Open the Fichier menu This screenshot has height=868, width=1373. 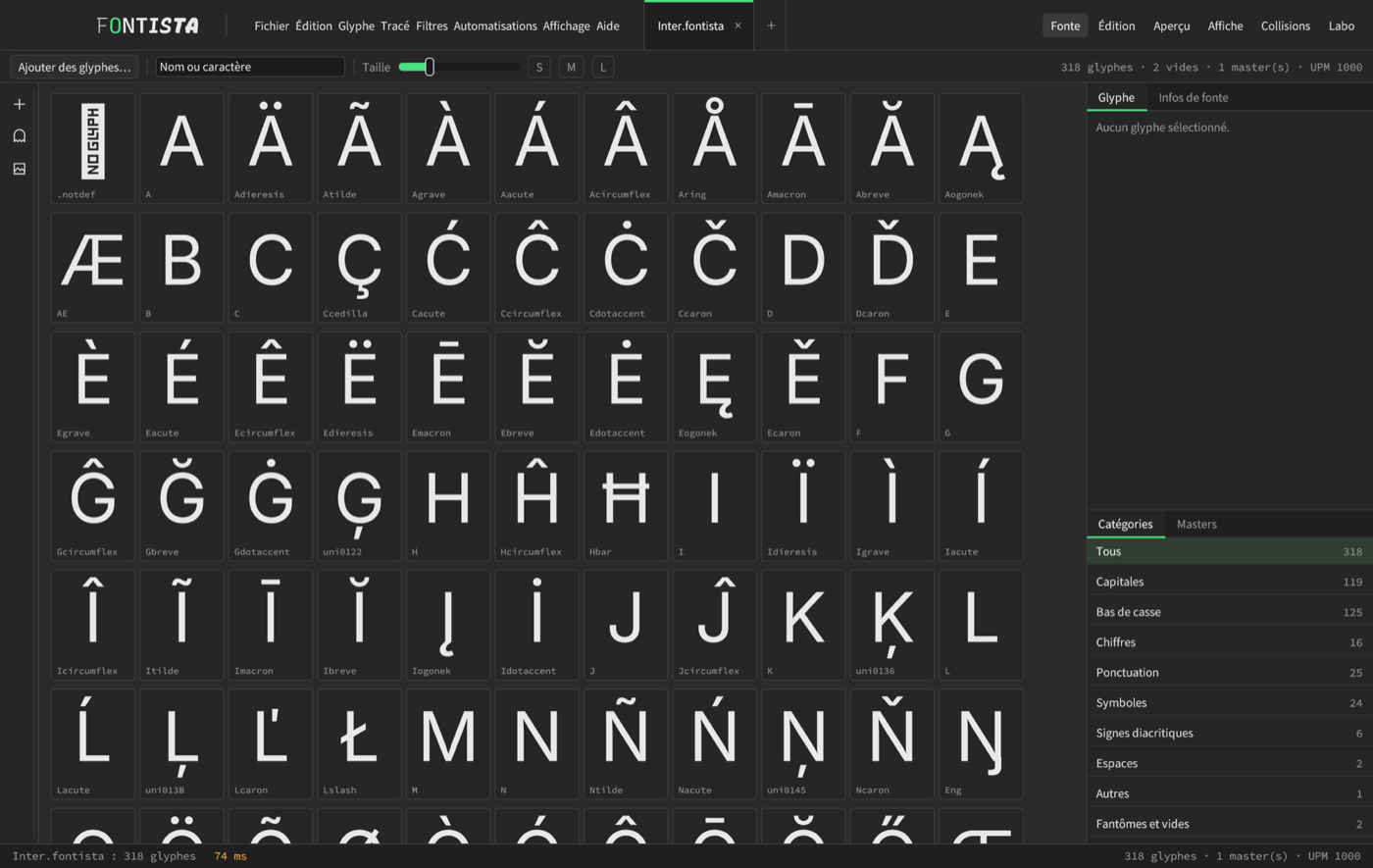(272, 26)
